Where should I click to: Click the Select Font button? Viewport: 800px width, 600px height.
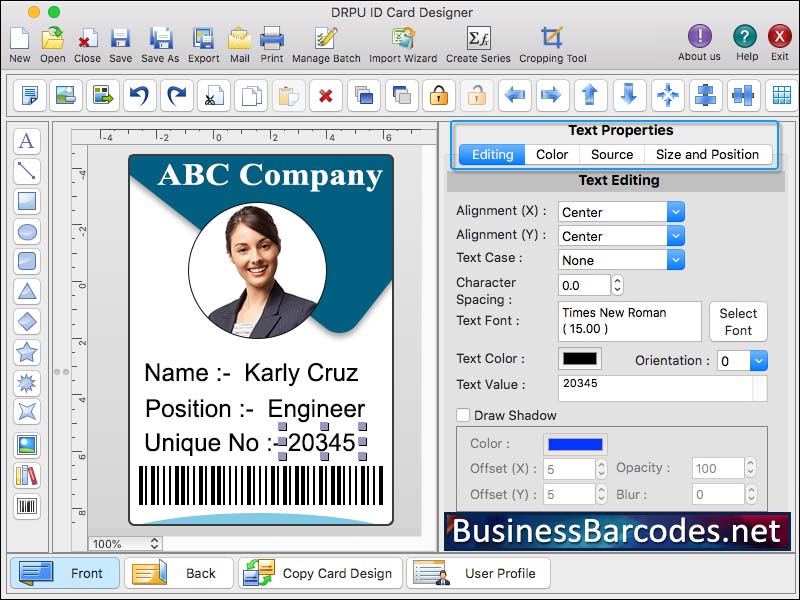pos(738,321)
